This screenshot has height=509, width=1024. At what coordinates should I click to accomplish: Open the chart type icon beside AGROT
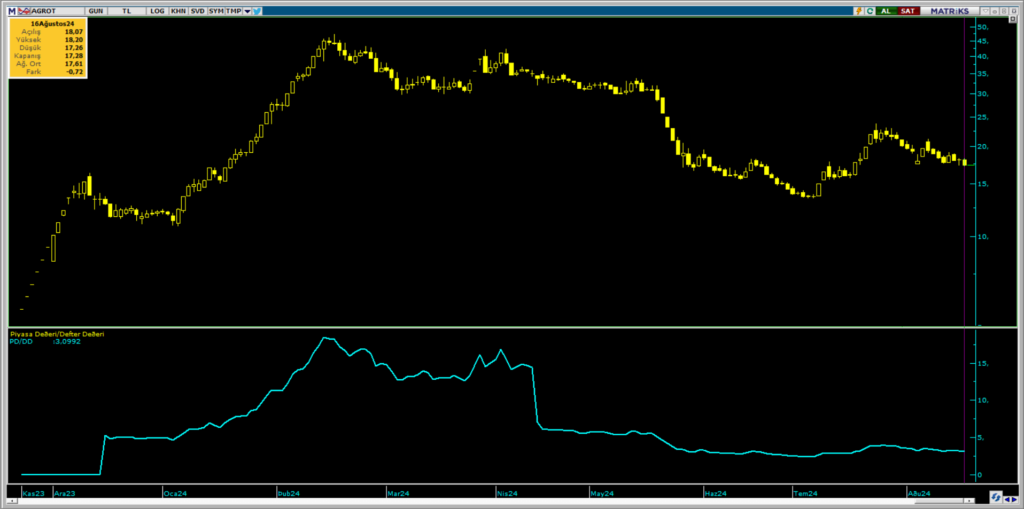point(23,11)
